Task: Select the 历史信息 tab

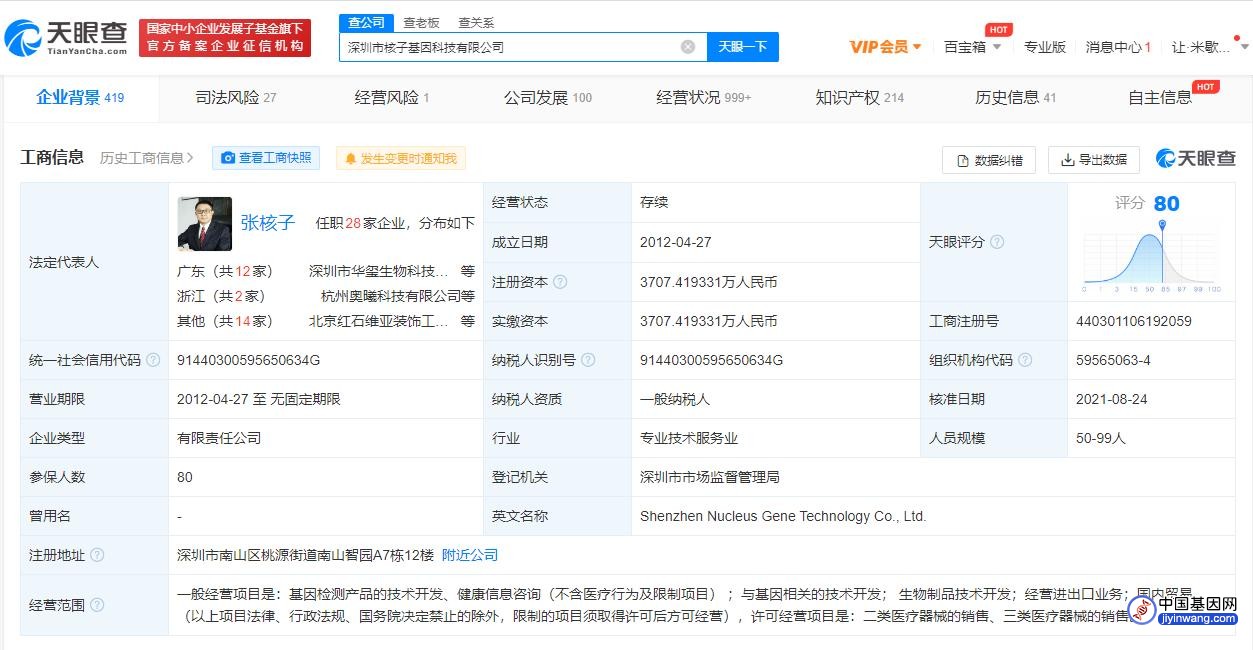Action: click(1016, 97)
